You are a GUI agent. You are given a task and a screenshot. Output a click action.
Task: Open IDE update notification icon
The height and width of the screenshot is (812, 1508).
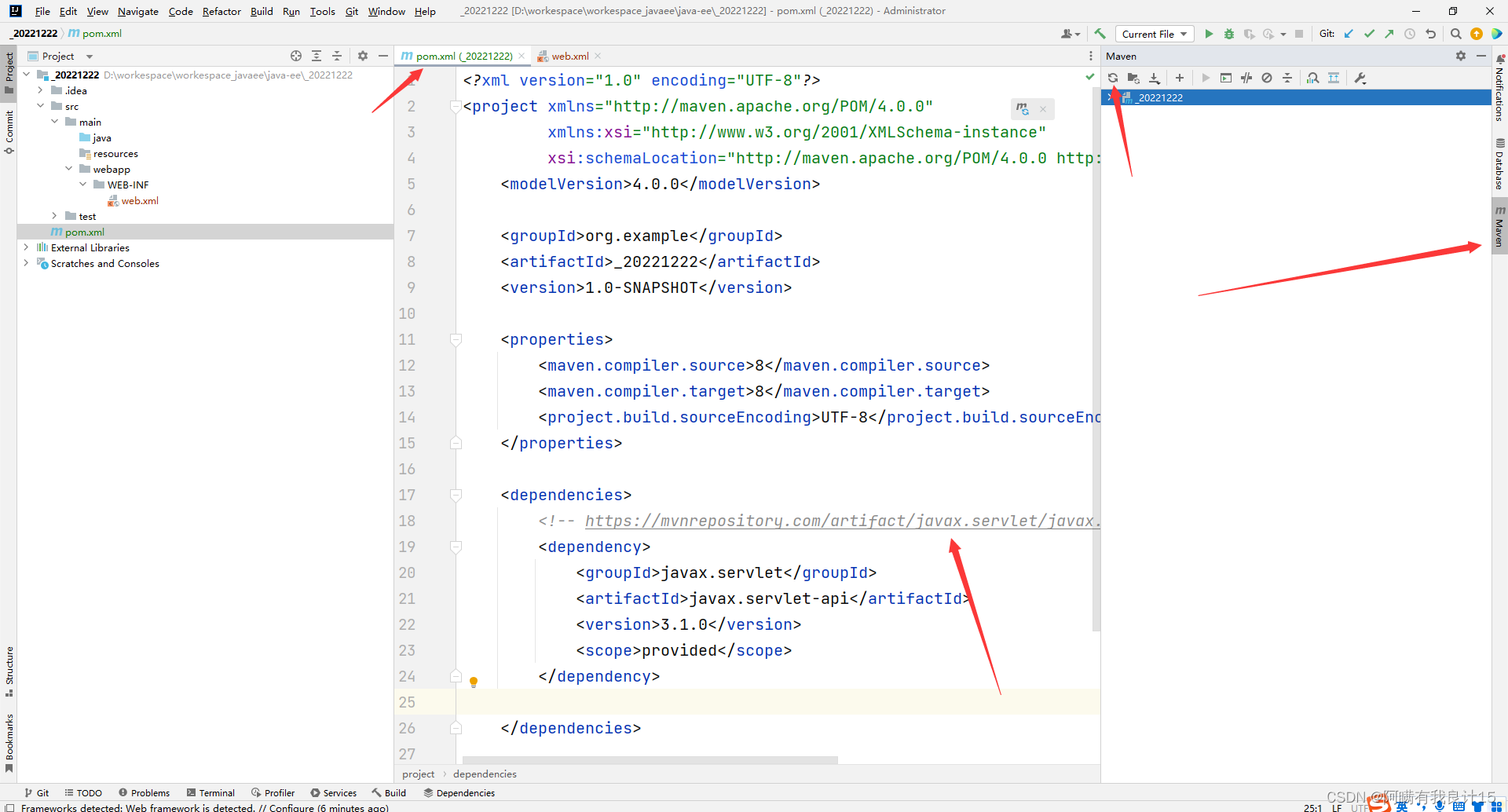(1477, 34)
